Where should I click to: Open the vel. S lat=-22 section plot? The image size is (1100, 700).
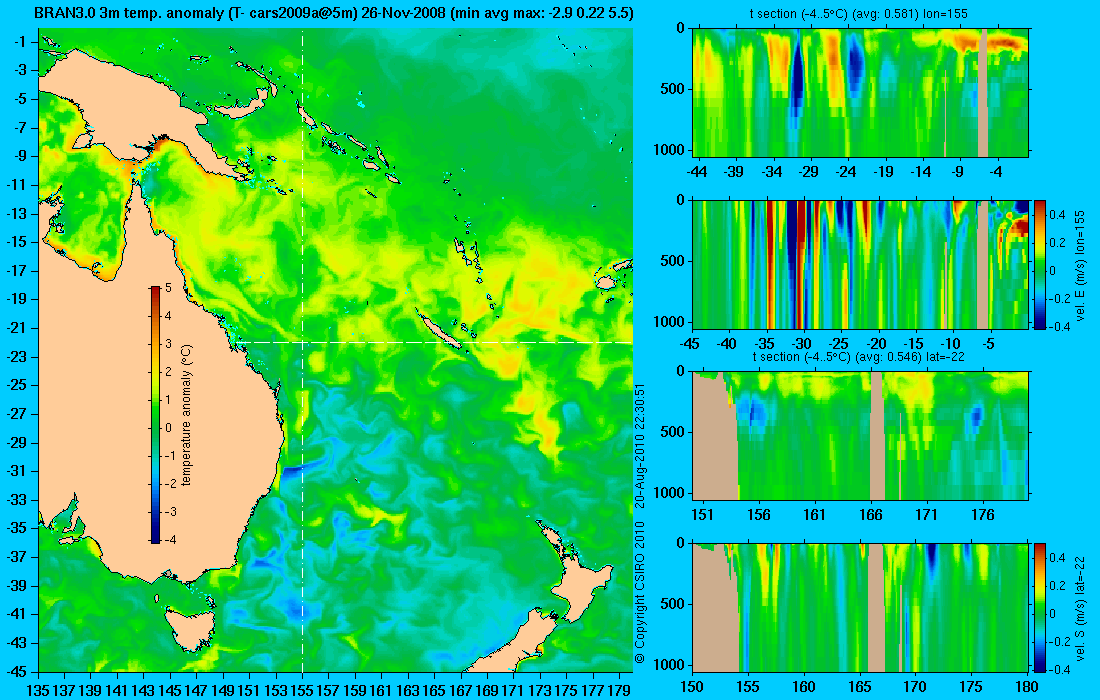tap(860, 607)
